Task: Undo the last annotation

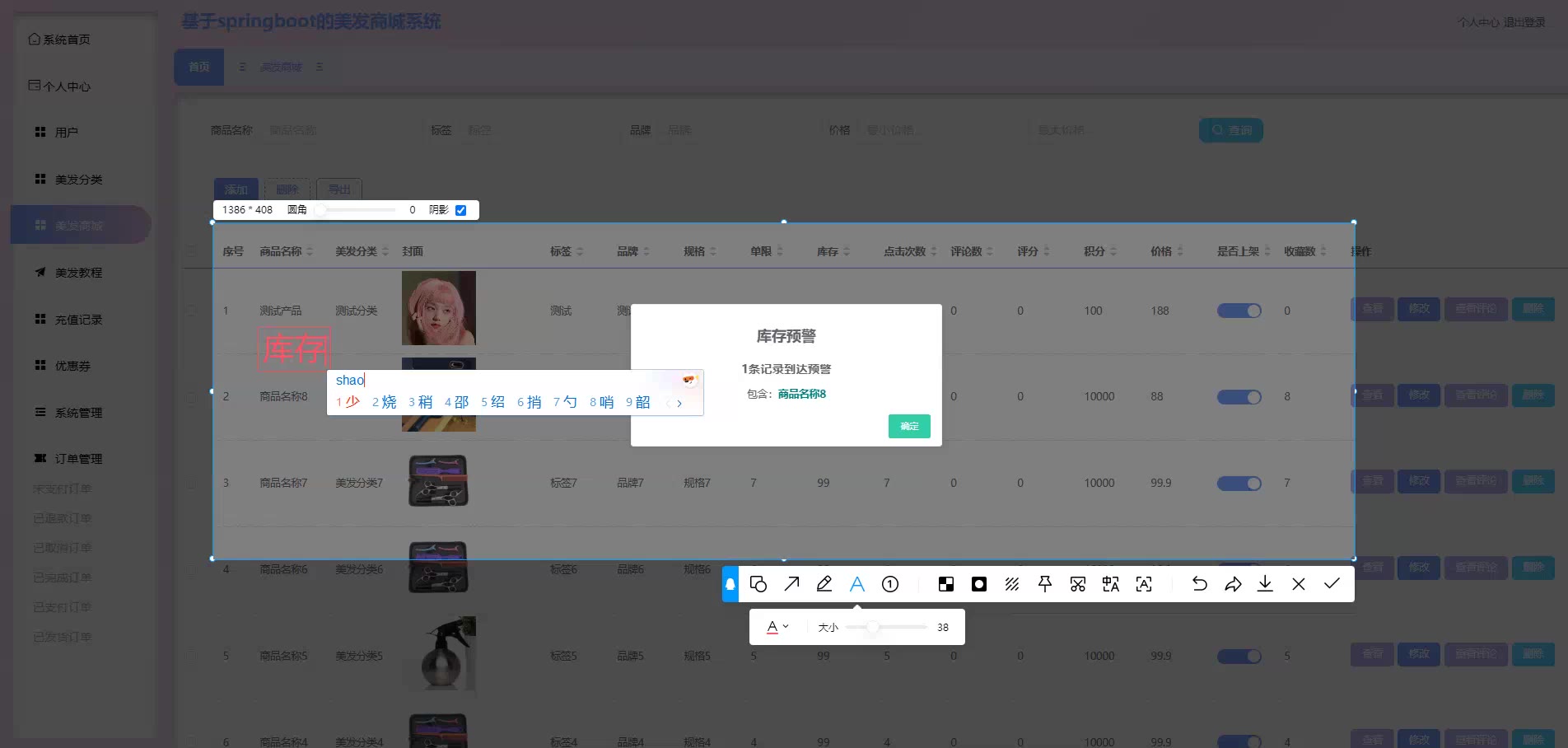Action: pos(1200,584)
